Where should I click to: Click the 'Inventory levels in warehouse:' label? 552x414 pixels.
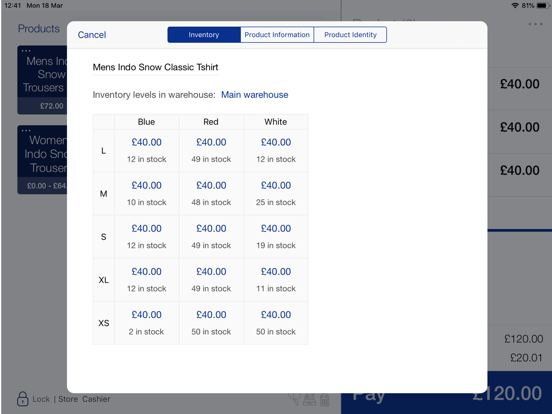pyautogui.click(x=154, y=95)
